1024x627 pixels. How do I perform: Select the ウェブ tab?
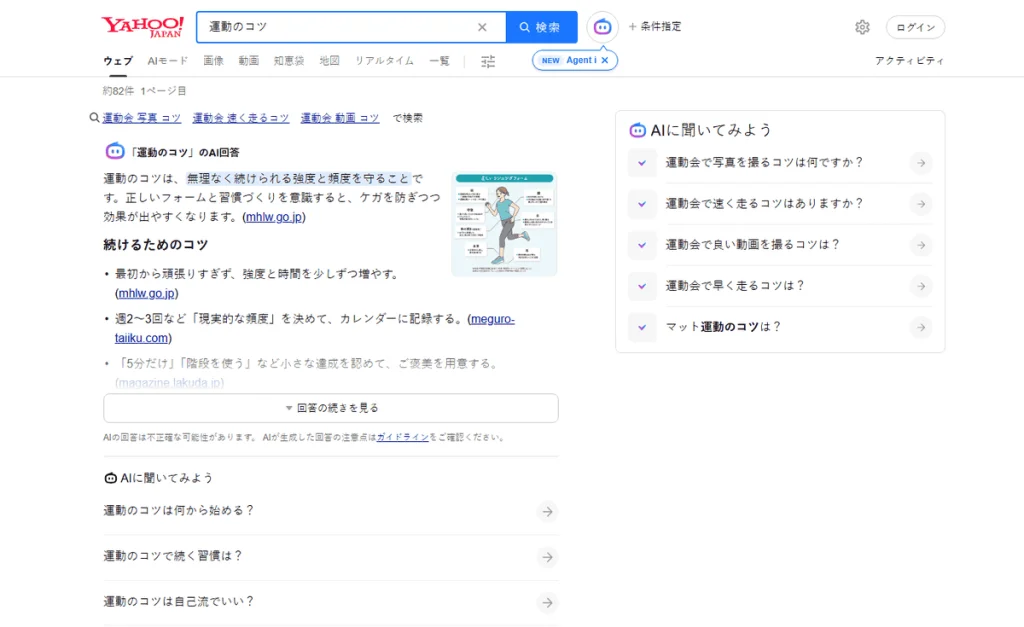point(118,61)
